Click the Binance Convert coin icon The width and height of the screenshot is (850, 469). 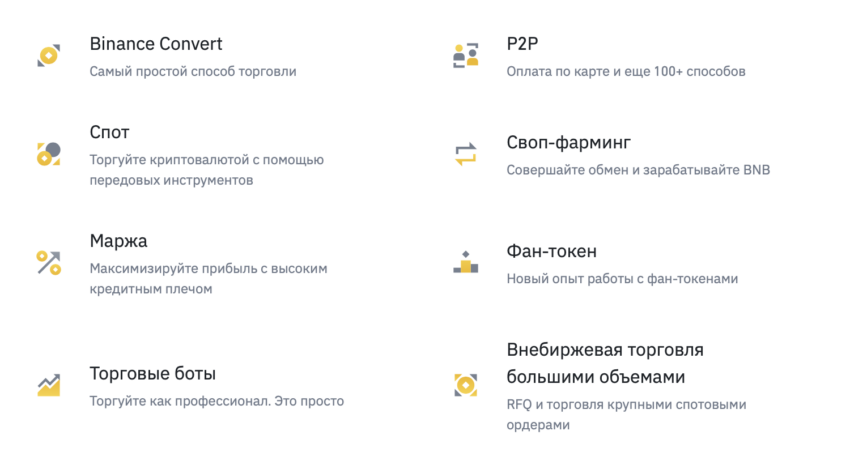[x=48, y=55]
